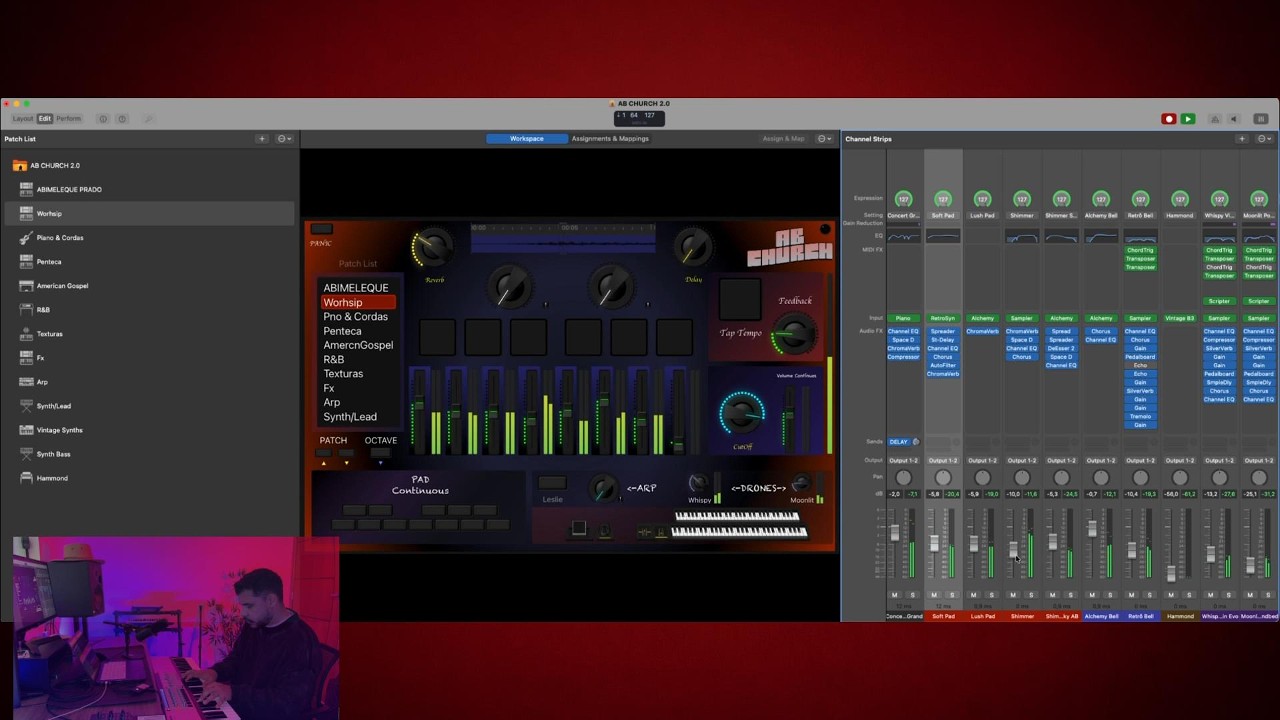Click the Feedback knob in workspace
Viewport: 1280px width, 720px height.
[794, 335]
